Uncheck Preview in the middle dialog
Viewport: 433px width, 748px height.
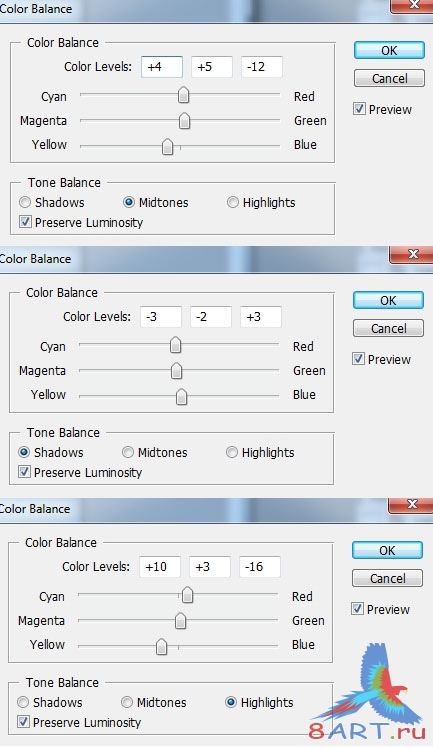coord(358,359)
